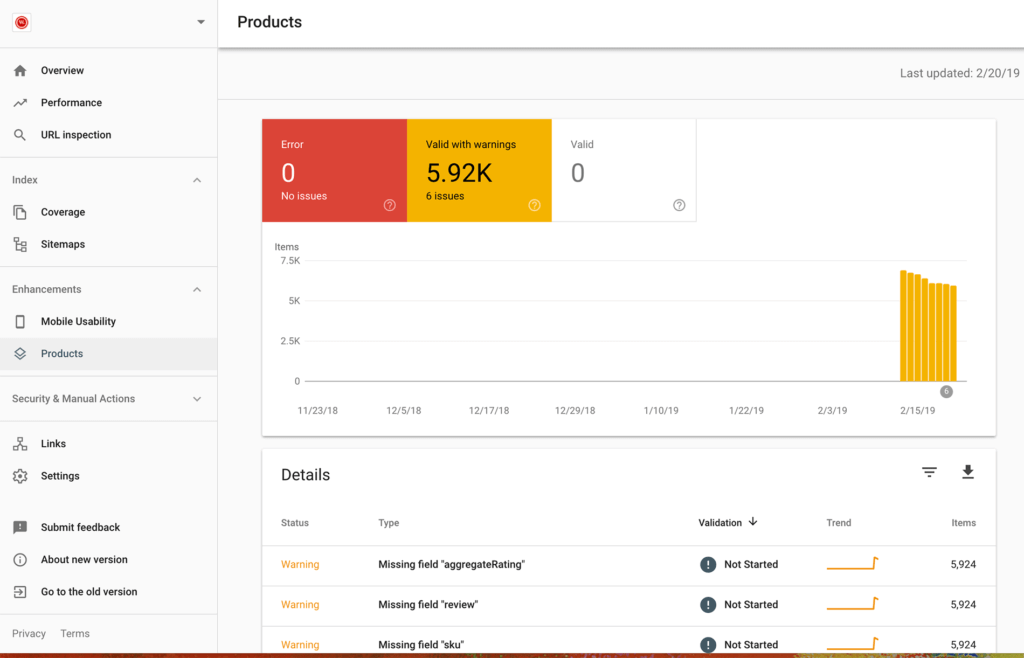1024x658 pixels.
Task: Toggle the Valid with warnings card
Action: pos(478,170)
